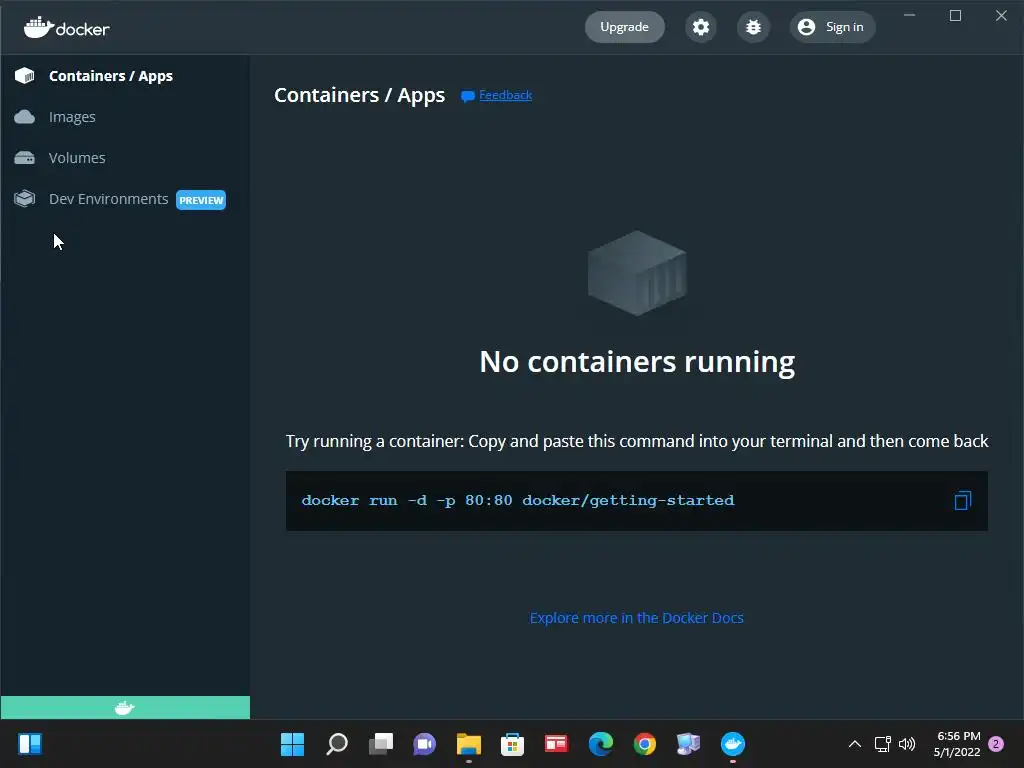Screen dimensions: 1024x768
Task: Click the Docker Desktop taskbar icon
Action: 733,744
